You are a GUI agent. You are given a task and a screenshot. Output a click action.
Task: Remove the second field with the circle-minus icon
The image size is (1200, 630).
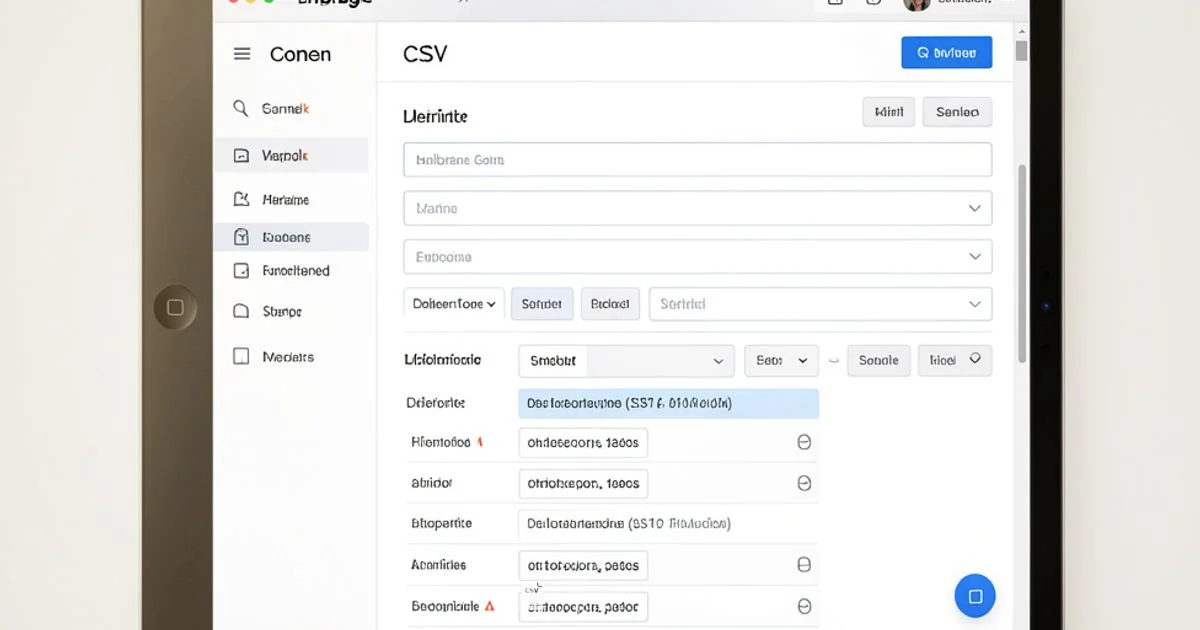click(x=804, y=482)
